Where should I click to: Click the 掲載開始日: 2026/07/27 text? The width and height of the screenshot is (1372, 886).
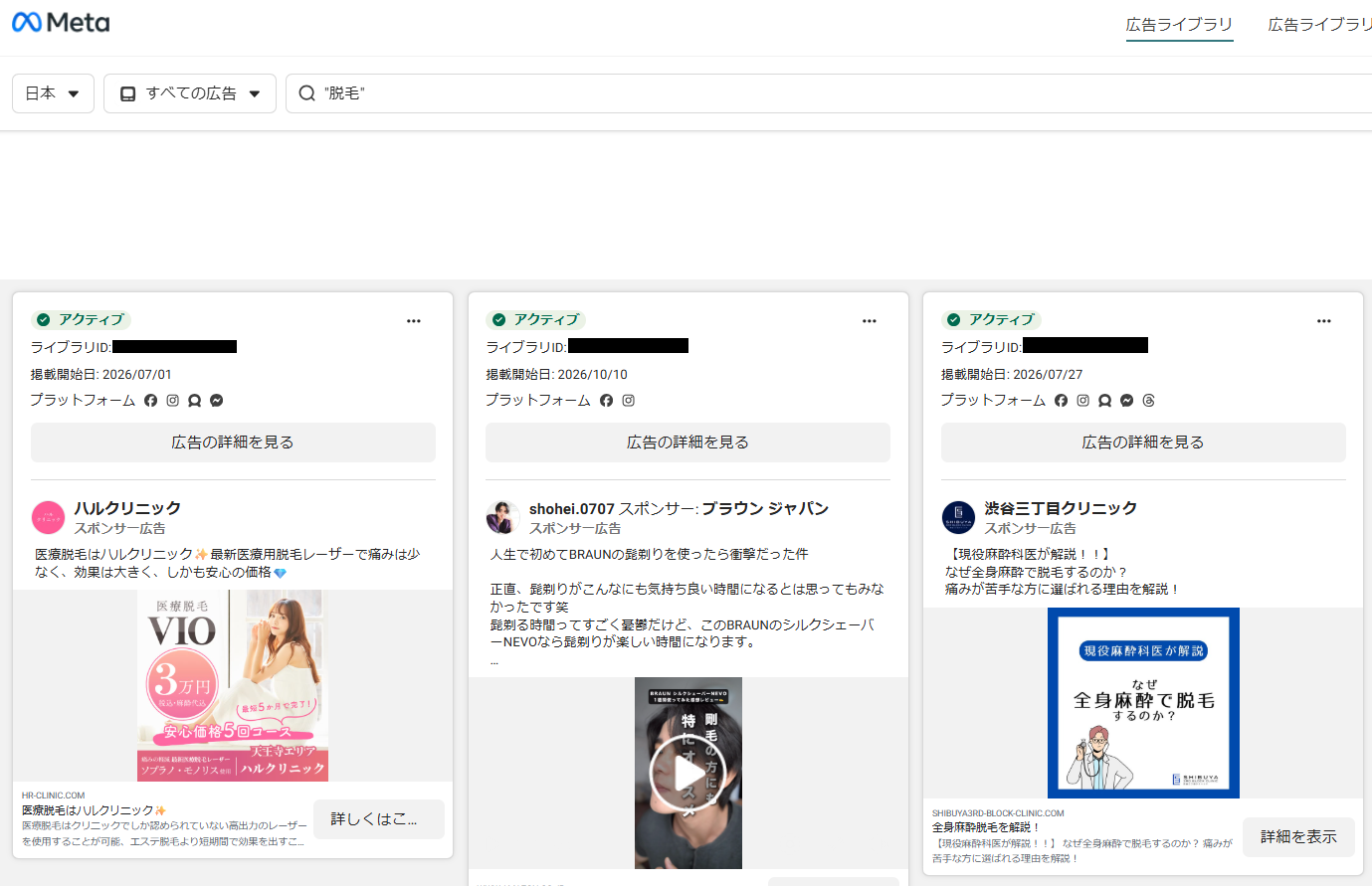(1012, 375)
